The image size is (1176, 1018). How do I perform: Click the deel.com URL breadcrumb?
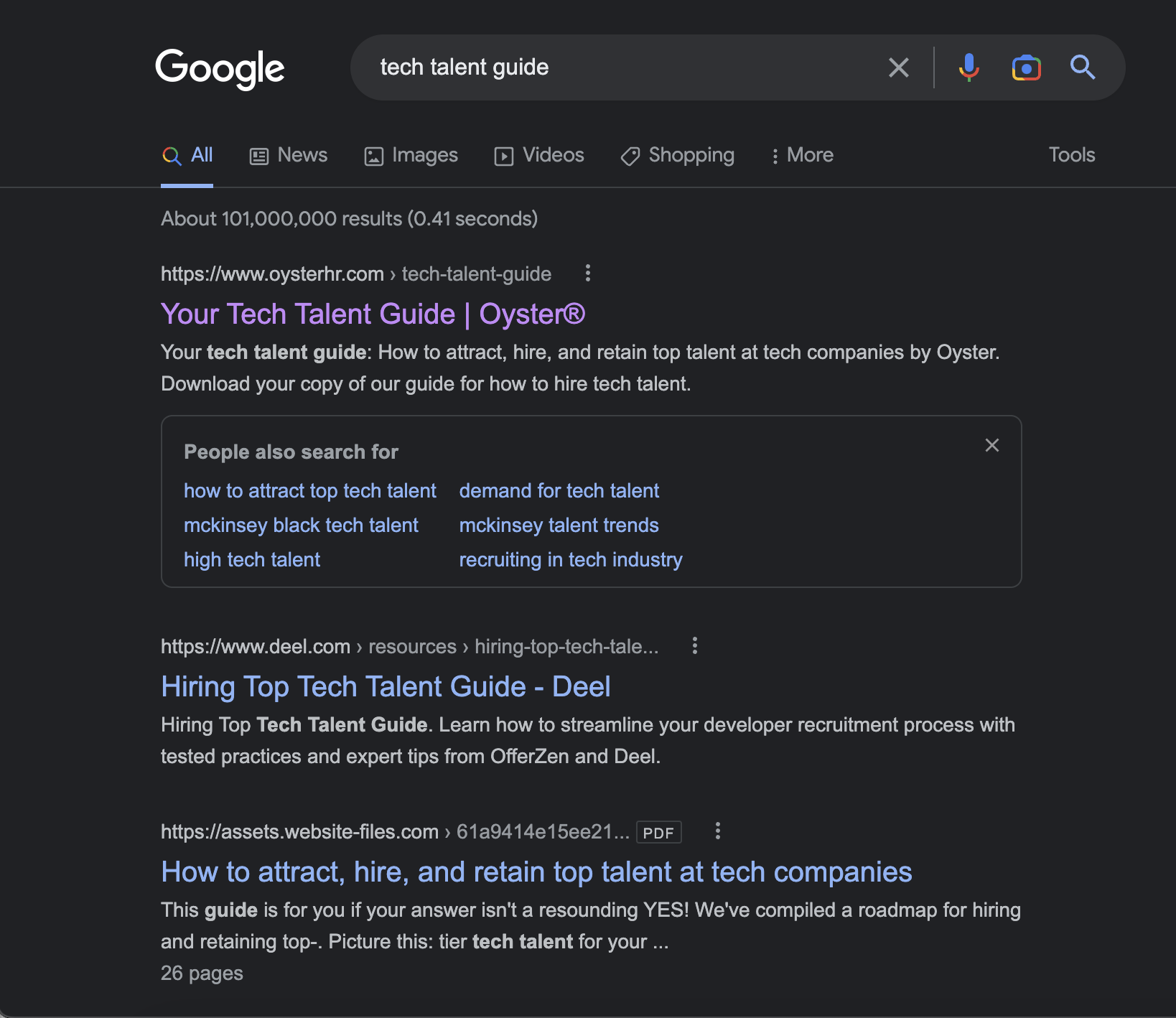pos(409,646)
